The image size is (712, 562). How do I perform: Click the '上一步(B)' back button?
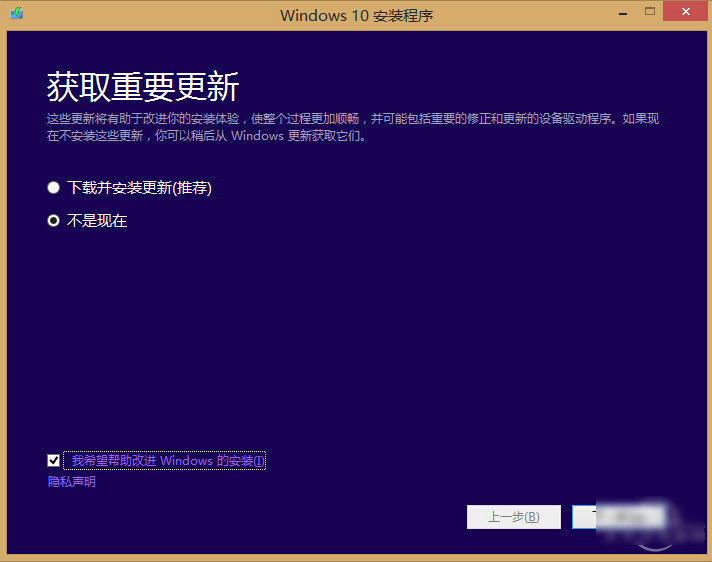pyautogui.click(x=514, y=517)
